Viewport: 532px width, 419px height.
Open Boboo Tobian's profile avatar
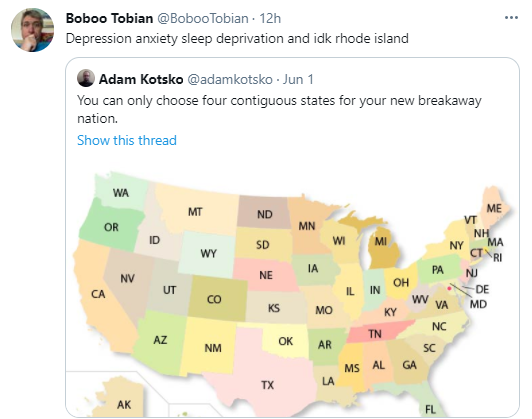click(33, 30)
